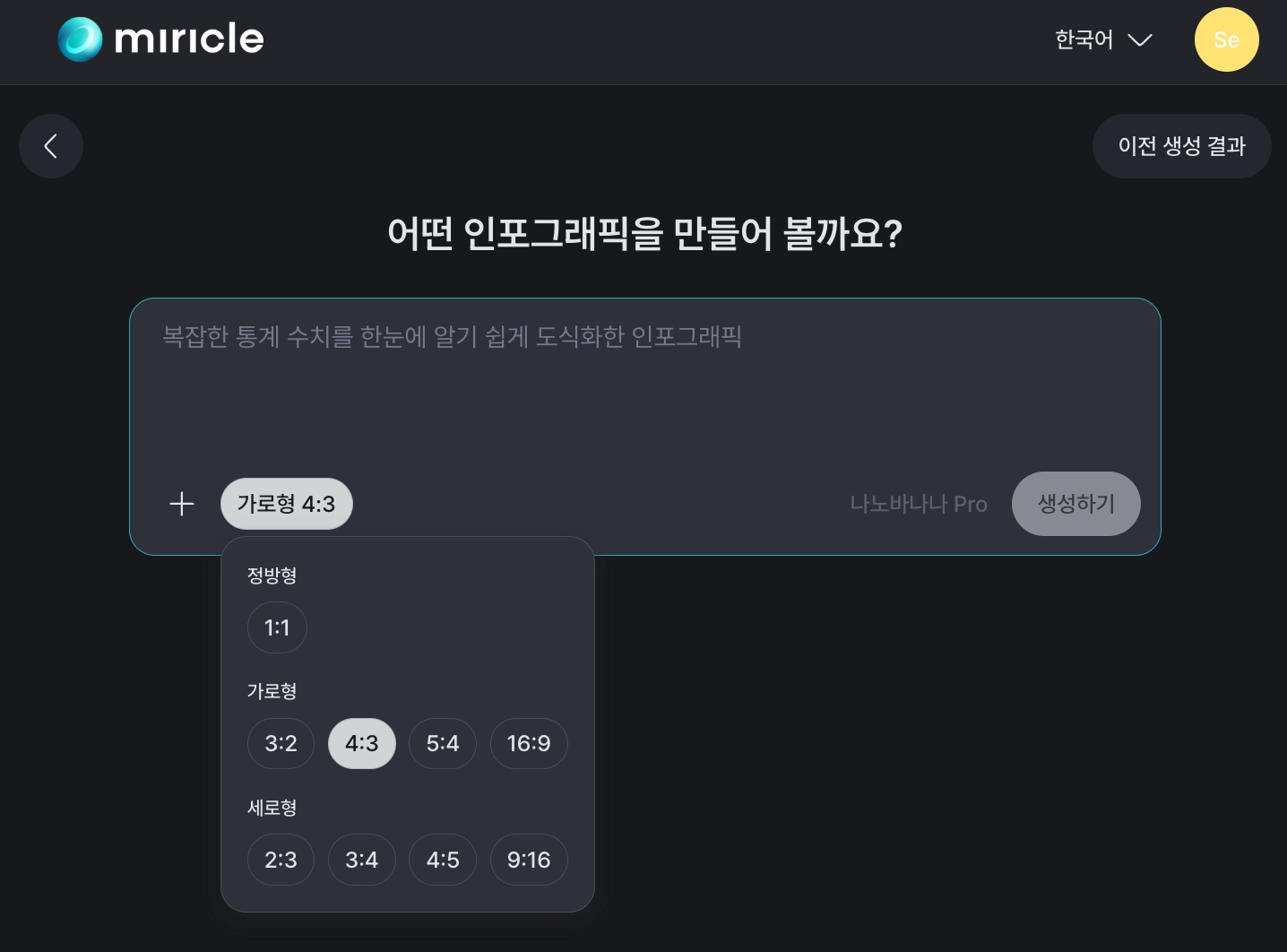Pick the 4:5 portrait ratio
This screenshot has height=952, width=1287.
point(442,860)
